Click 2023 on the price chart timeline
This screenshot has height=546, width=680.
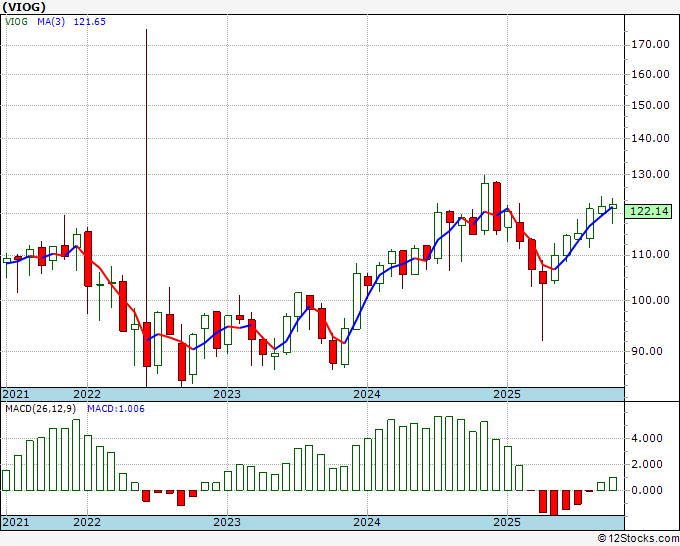coord(227,394)
